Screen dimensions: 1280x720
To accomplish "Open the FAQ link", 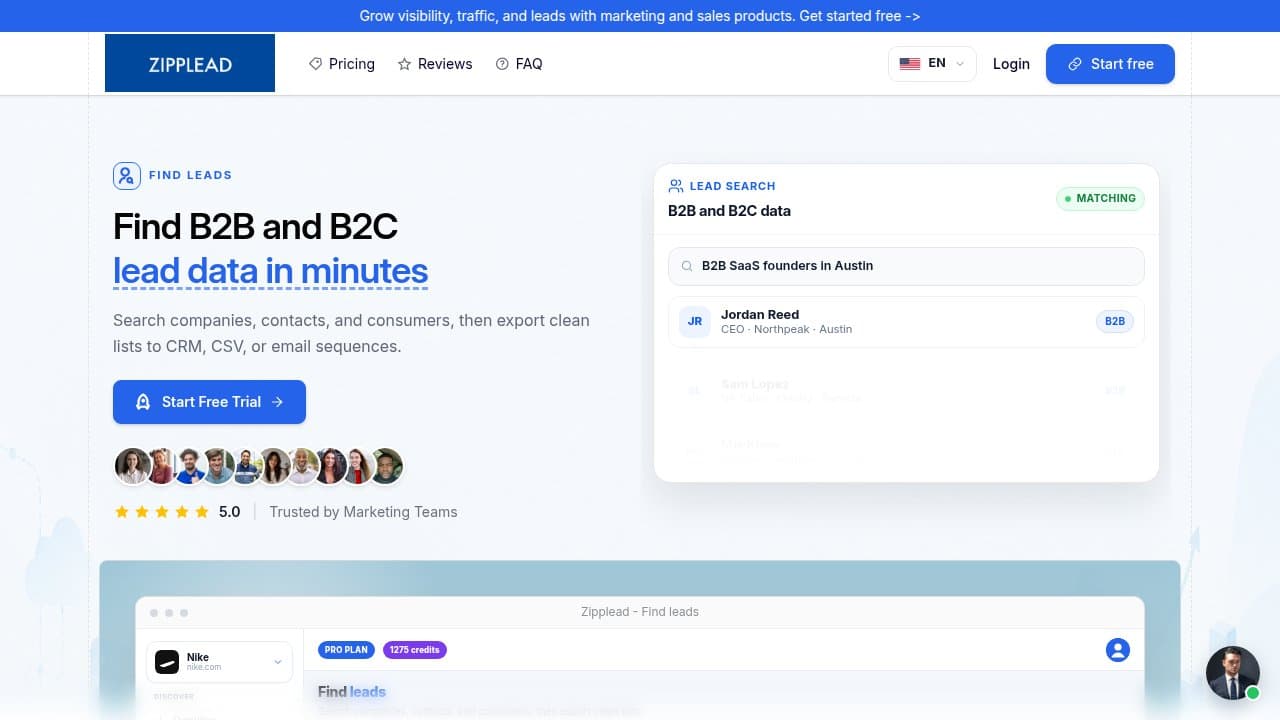I will click(x=519, y=64).
